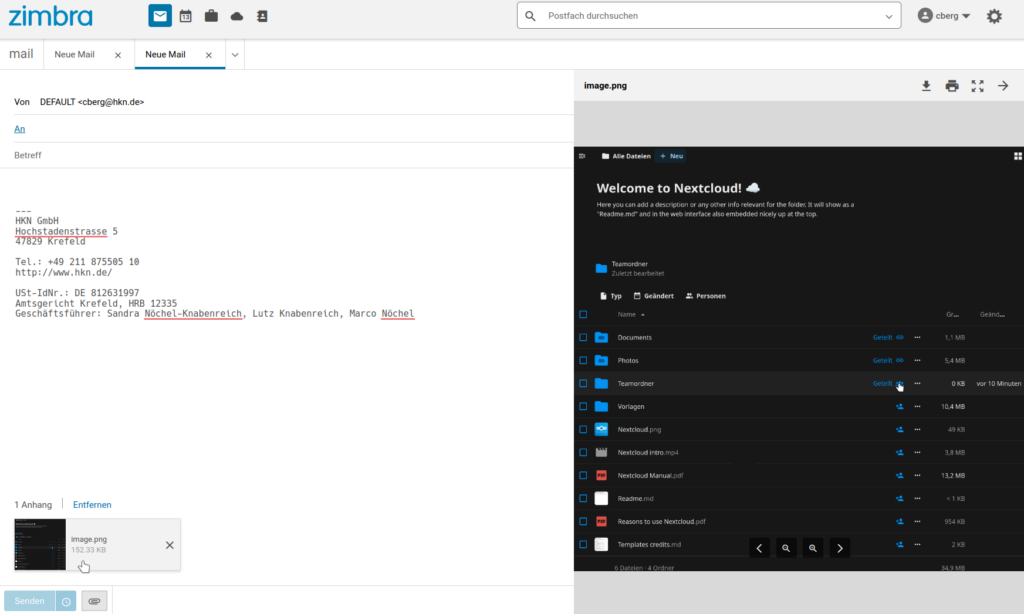Click the Entfernen link to remove attachments

point(92,505)
